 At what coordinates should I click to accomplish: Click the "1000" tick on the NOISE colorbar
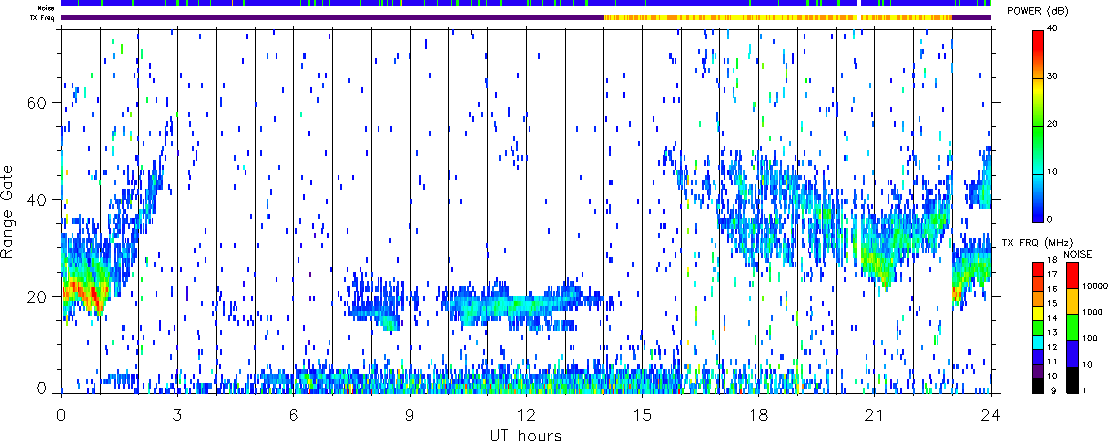click(x=1090, y=313)
